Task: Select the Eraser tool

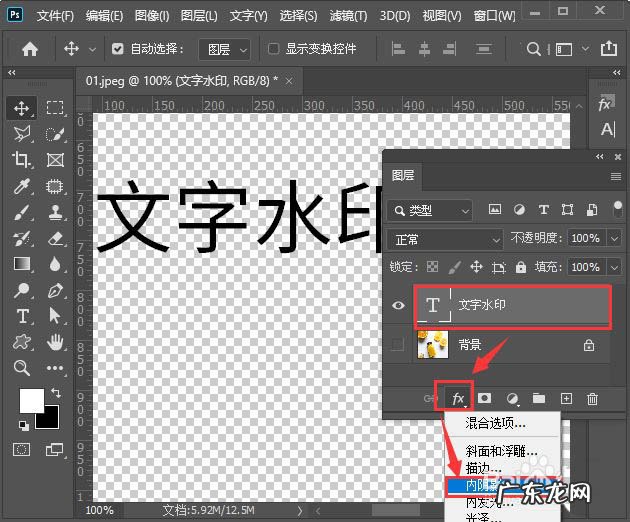Action: [55, 238]
